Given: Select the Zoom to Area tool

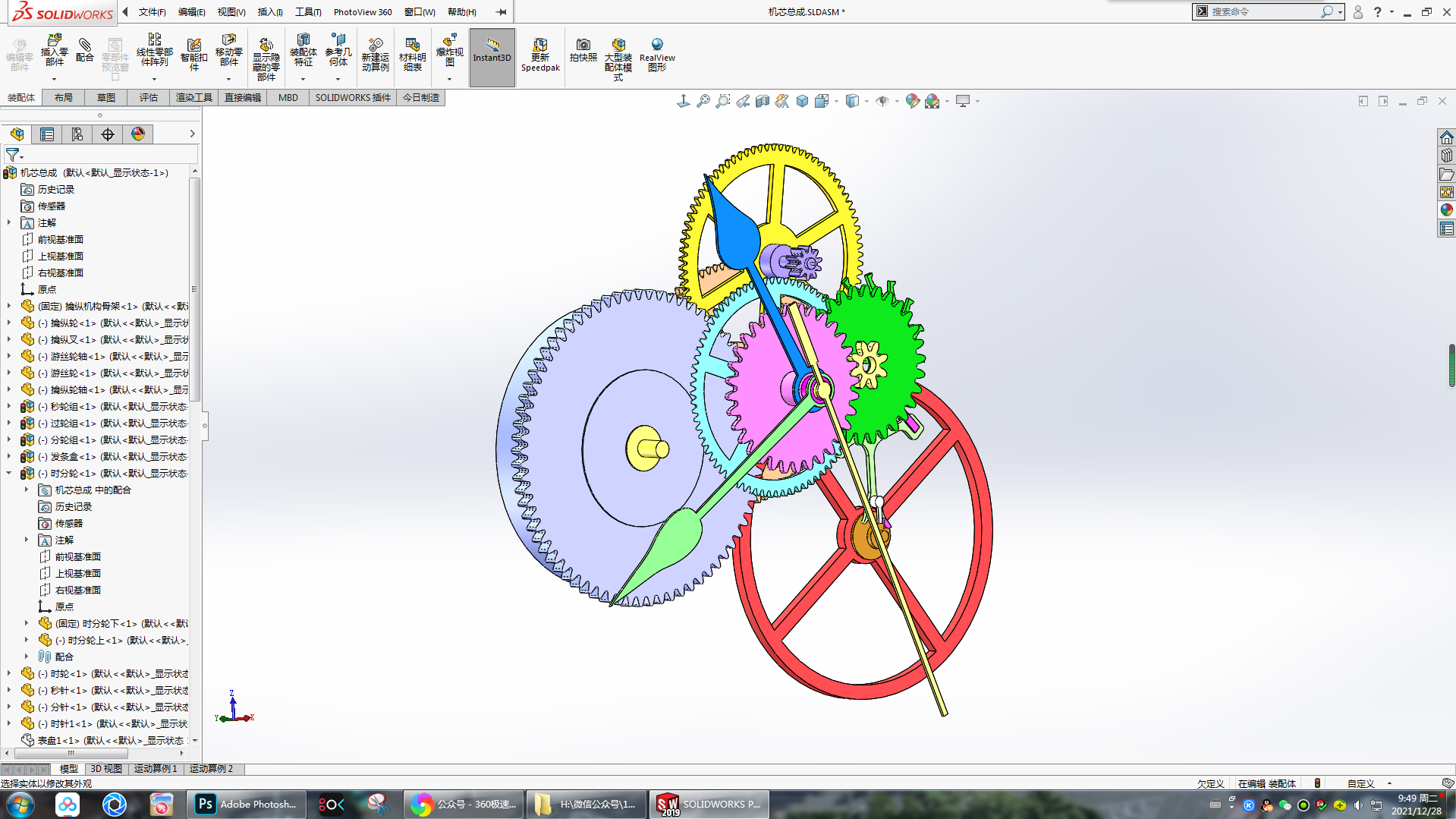Looking at the screenshot, I should (723, 101).
